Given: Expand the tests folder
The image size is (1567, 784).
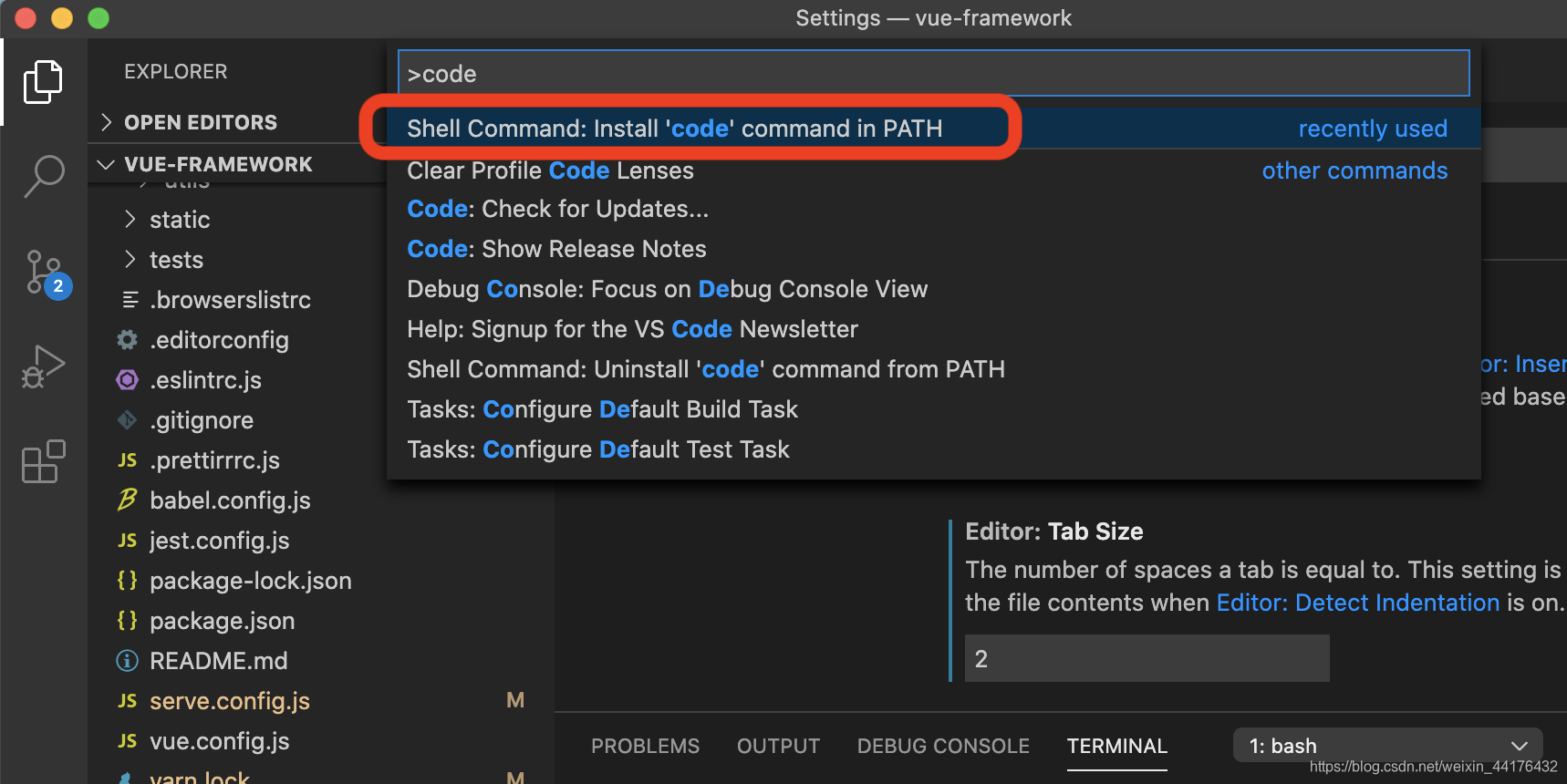Looking at the screenshot, I should tap(176, 259).
